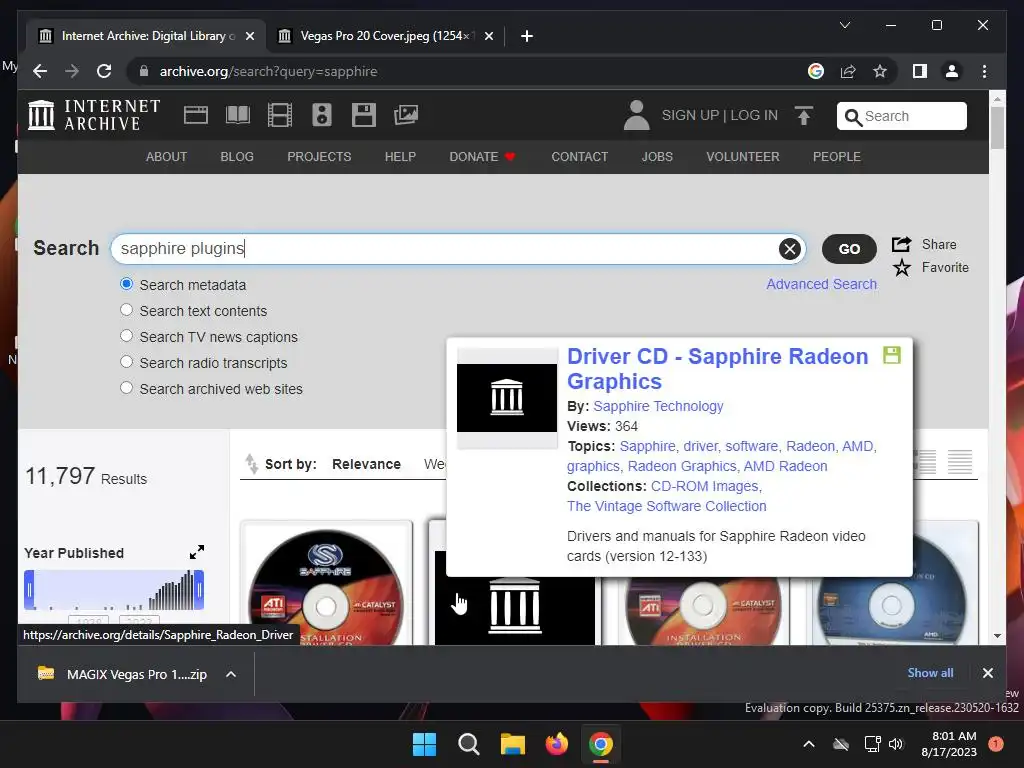Share this page from address bar
1024x768 pixels.
coord(848,71)
